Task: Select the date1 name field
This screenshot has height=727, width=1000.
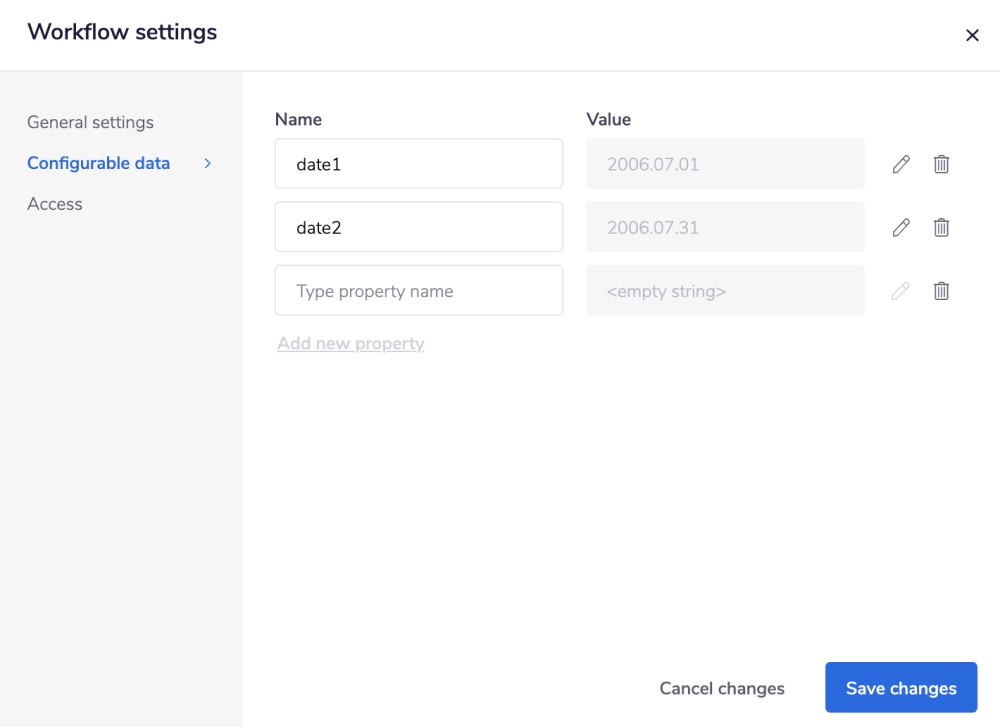Action: [418, 163]
